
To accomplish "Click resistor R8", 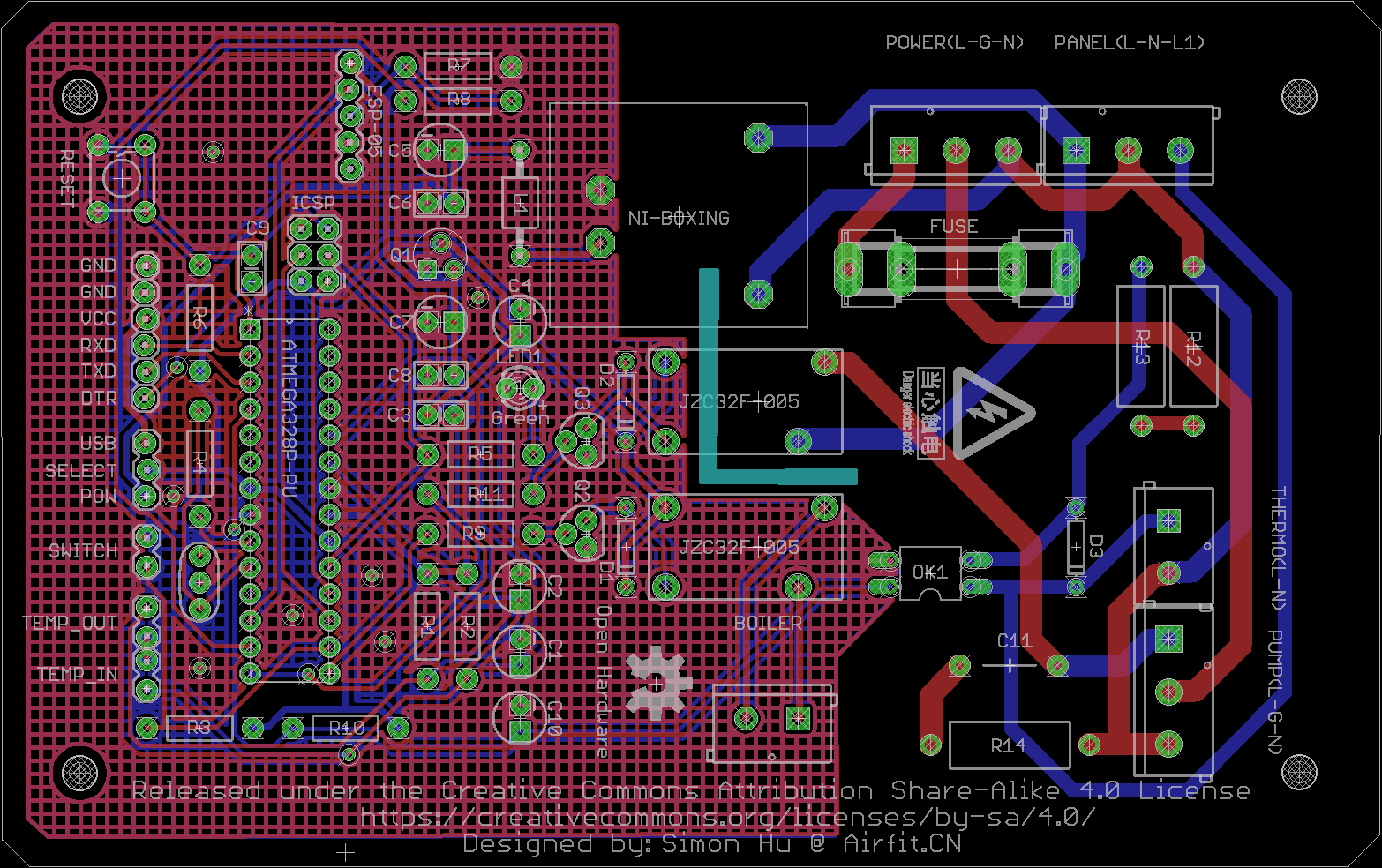I will pyautogui.click(x=458, y=100).
